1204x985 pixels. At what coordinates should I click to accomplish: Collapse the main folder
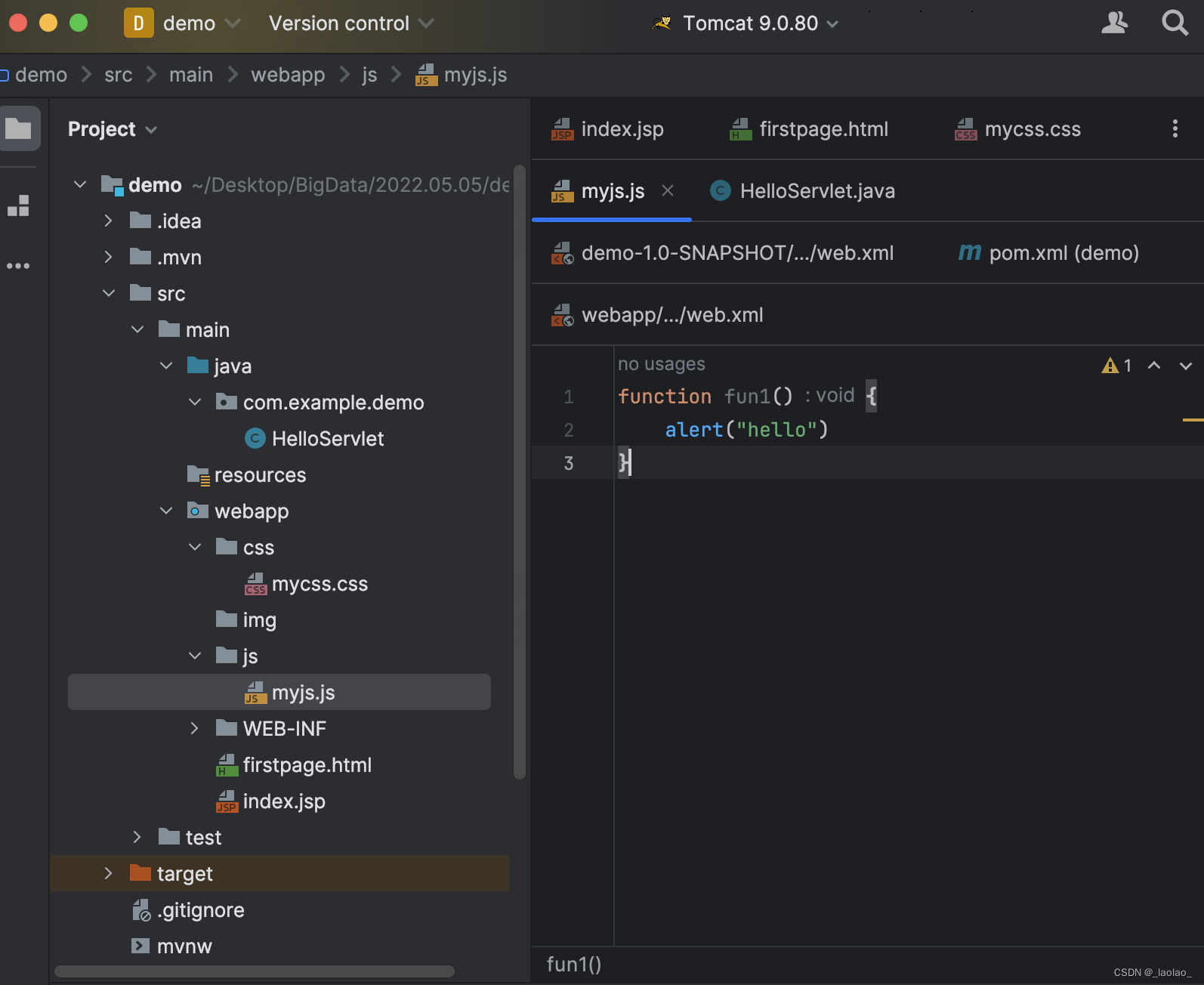[x=137, y=329]
